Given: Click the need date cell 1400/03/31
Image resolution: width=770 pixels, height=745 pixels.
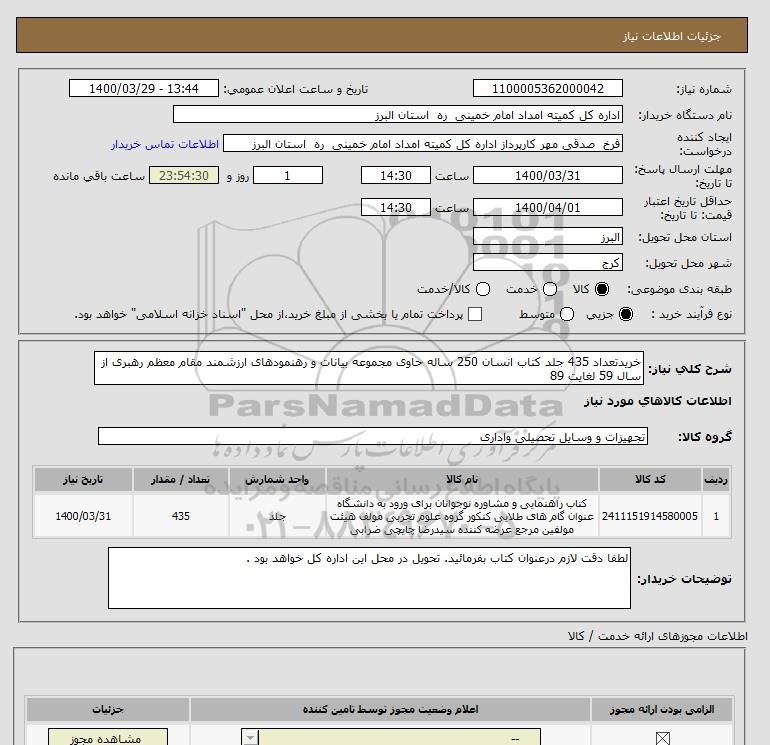Looking at the screenshot, I should tap(83, 516).
